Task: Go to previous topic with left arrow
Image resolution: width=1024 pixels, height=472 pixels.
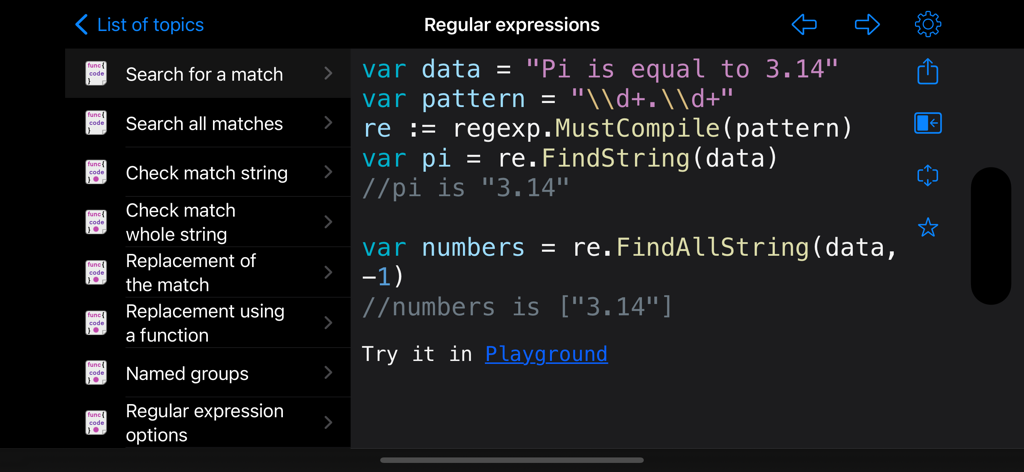Action: tap(804, 24)
